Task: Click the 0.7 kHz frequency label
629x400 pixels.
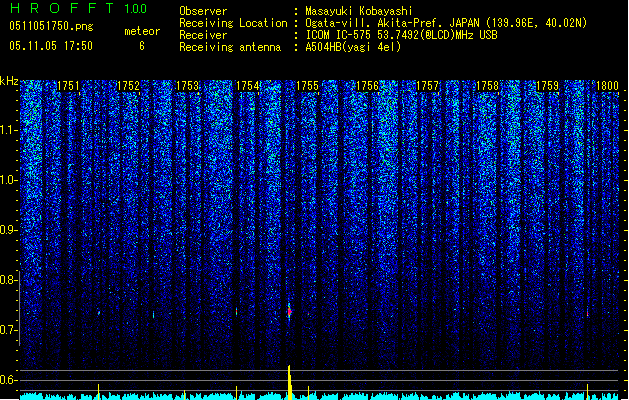Action: [x=8, y=330]
